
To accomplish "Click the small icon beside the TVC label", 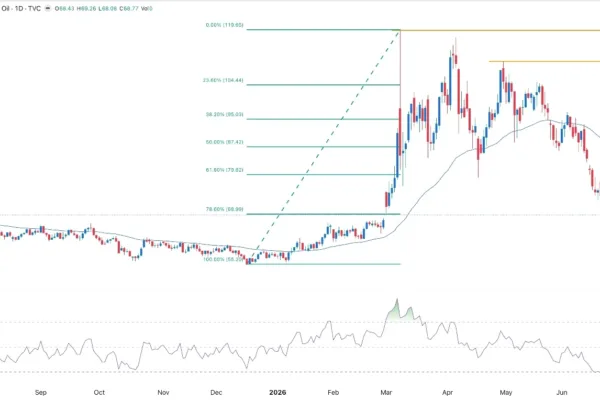I will (x=48, y=8).
